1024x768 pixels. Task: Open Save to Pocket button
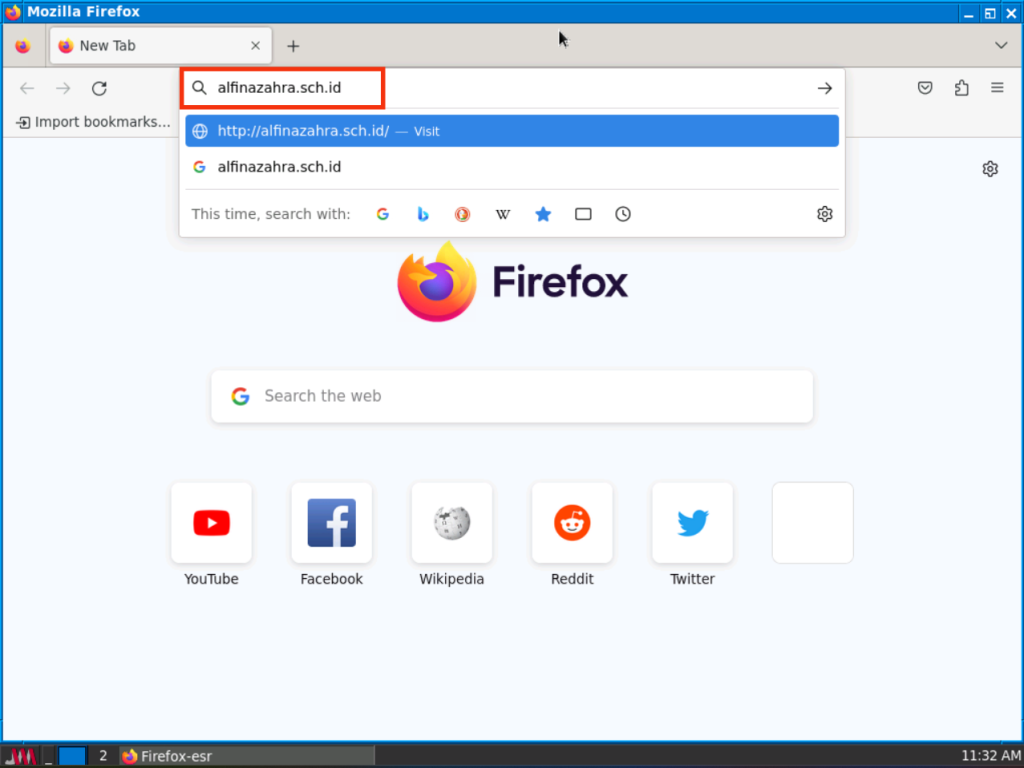pos(925,88)
